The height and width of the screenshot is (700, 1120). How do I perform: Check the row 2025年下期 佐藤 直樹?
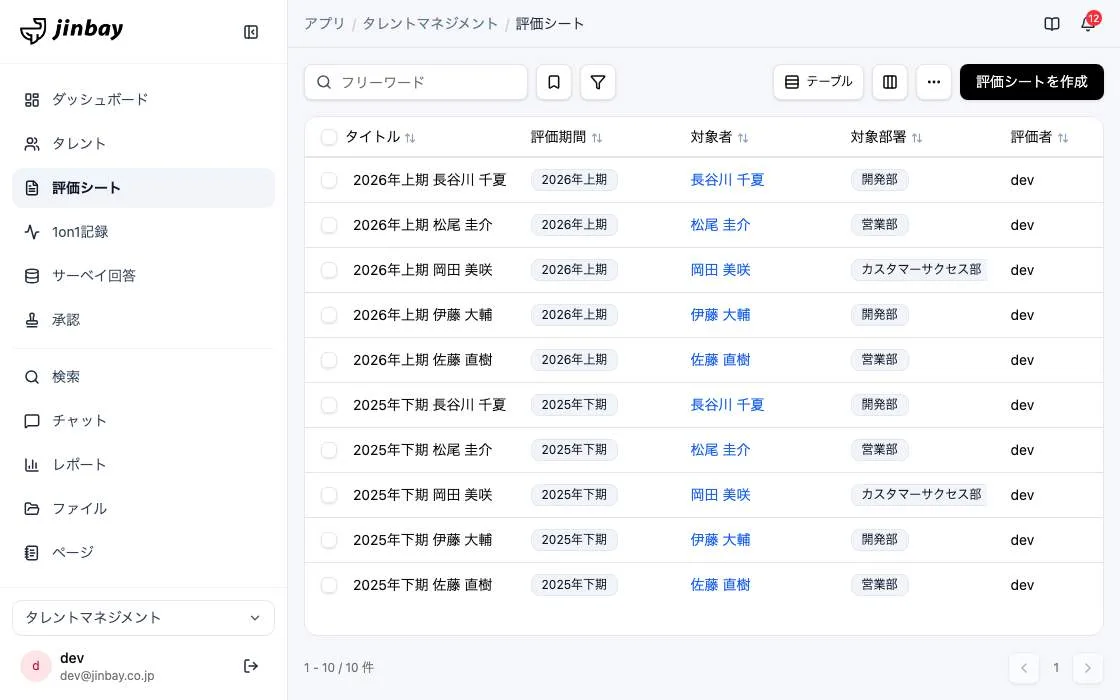point(329,585)
